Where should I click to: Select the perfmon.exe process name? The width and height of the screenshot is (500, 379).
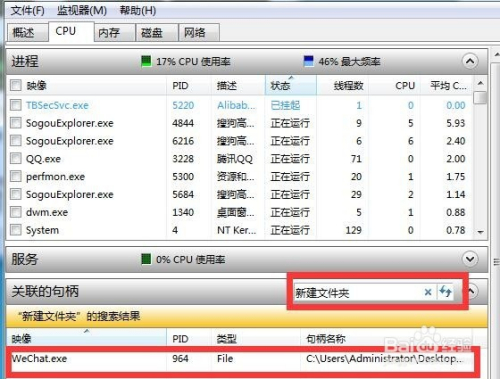coord(55,176)
